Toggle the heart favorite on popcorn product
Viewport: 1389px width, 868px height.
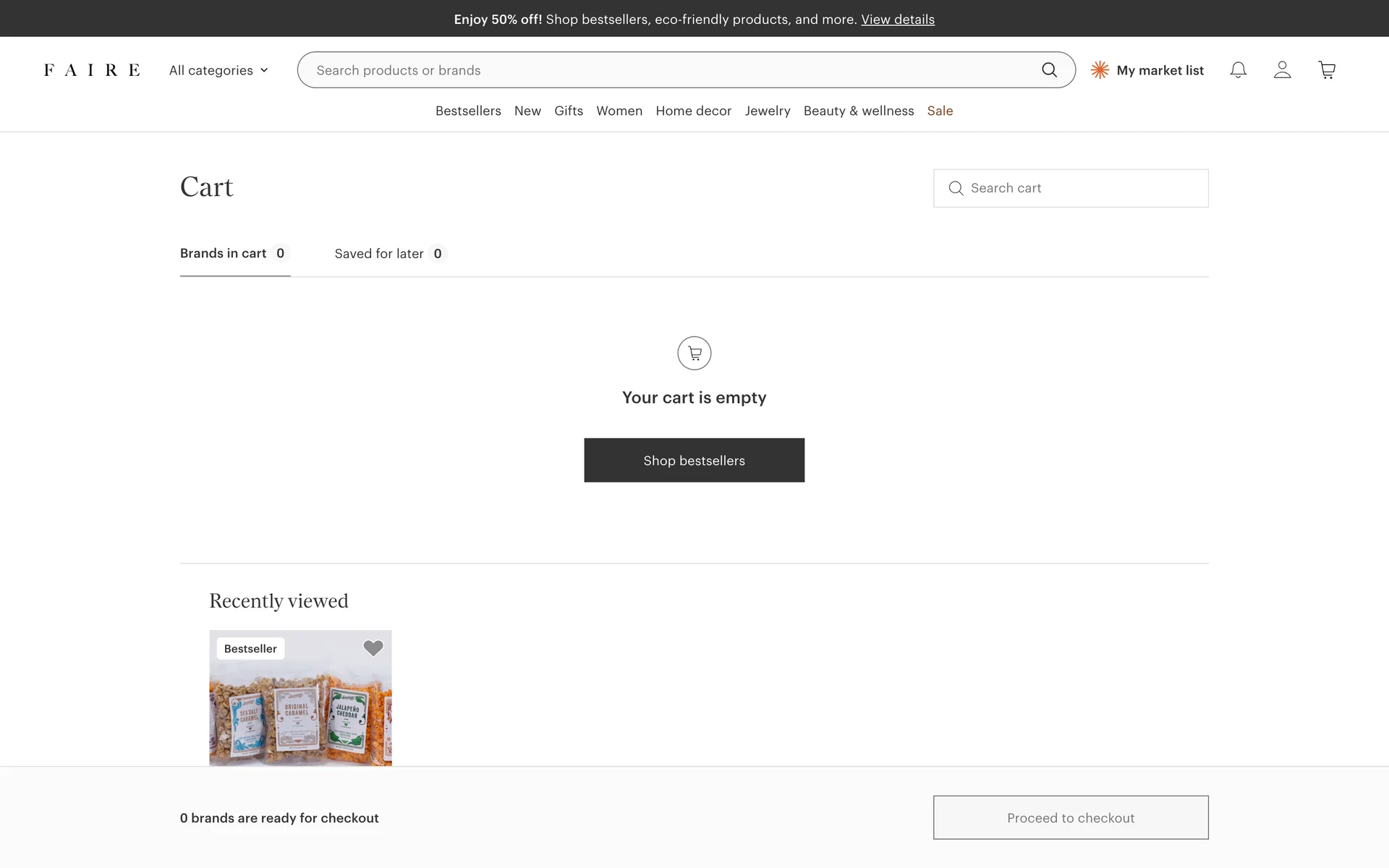point(373,648)
